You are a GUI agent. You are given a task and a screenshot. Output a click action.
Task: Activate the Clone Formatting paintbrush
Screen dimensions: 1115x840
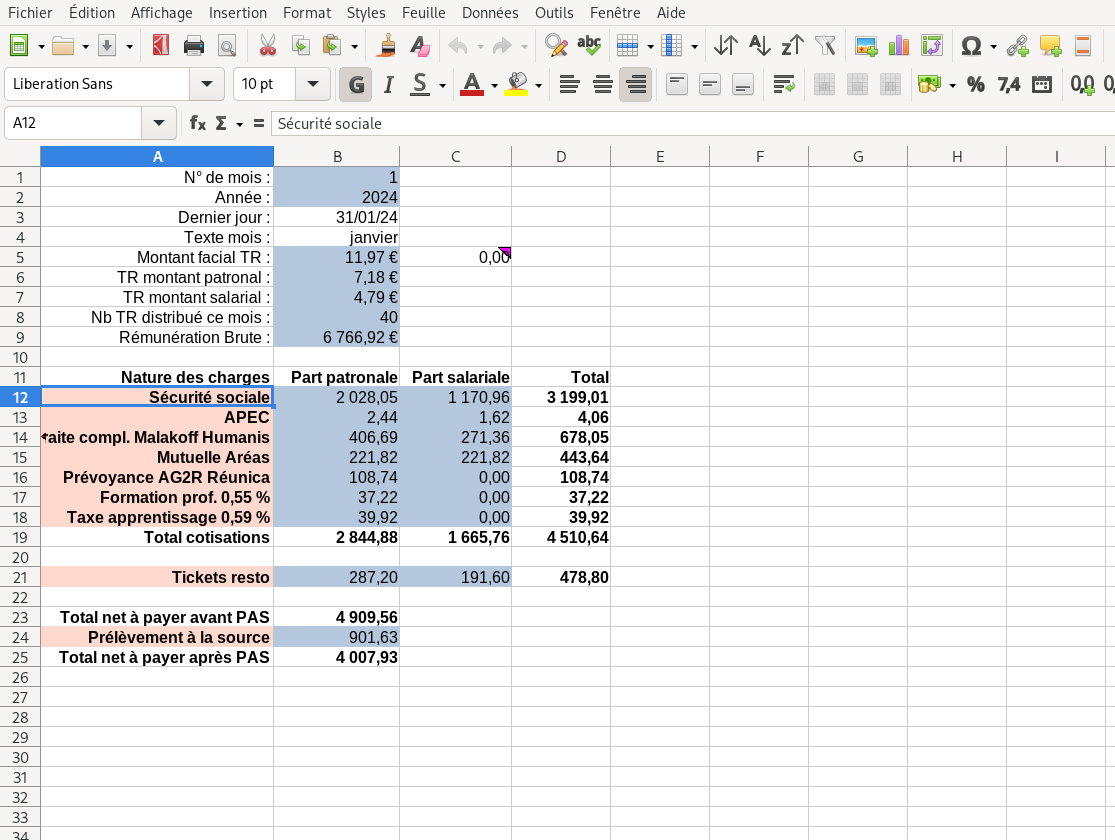[x=388, y=46]
